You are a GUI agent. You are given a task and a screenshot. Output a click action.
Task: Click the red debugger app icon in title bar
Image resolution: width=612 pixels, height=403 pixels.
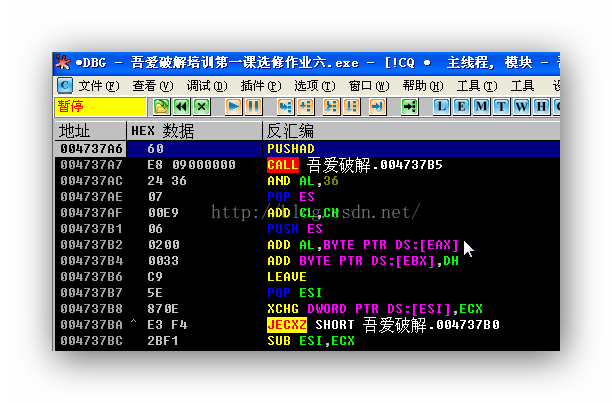[63, 62]
